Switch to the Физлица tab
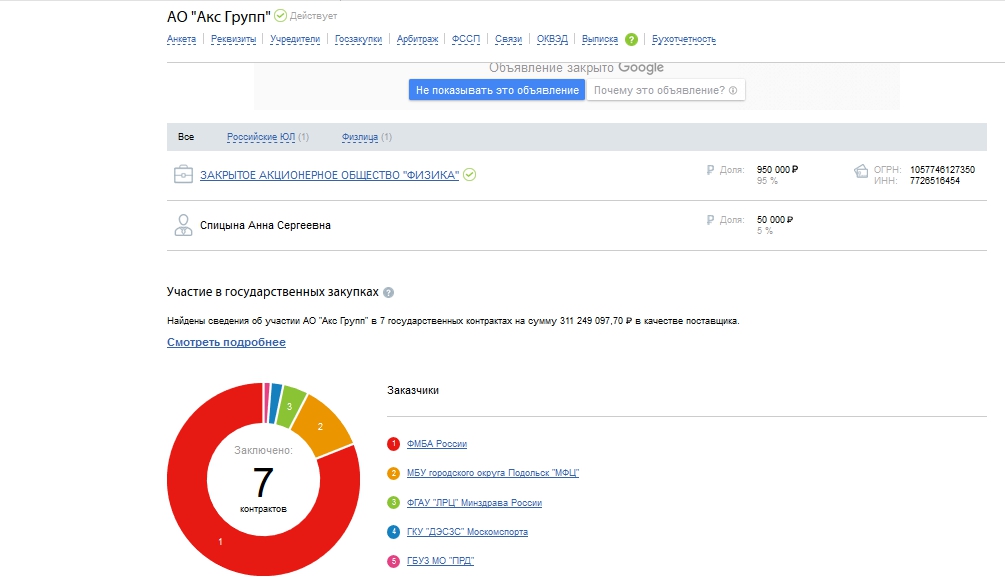Image resolution: width=1005 pixels, height=578 pixels. pyautogui.click(x=360, y=136)
